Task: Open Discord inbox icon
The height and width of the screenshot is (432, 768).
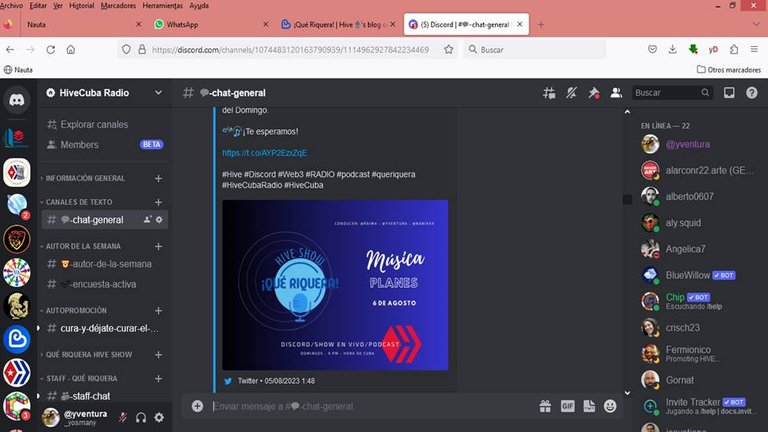Action: 729,93
